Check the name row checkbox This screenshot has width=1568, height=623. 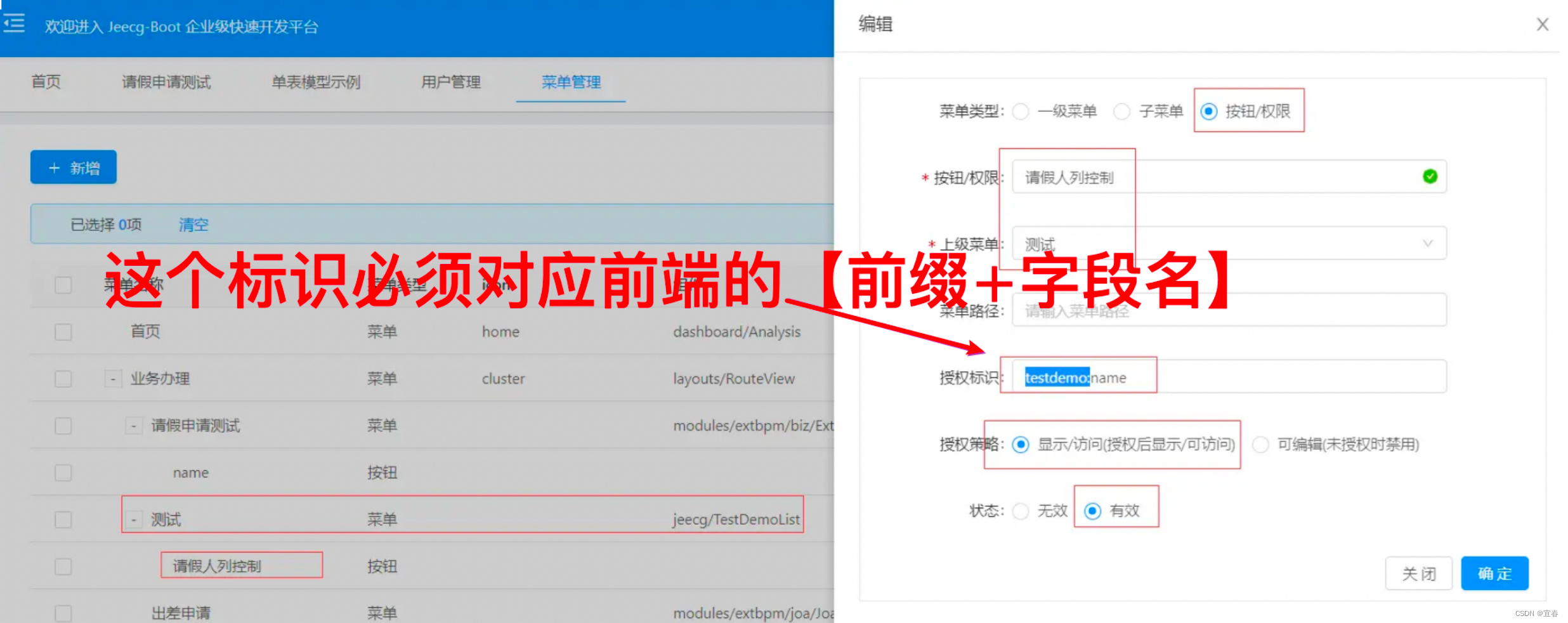coord(63,473)
